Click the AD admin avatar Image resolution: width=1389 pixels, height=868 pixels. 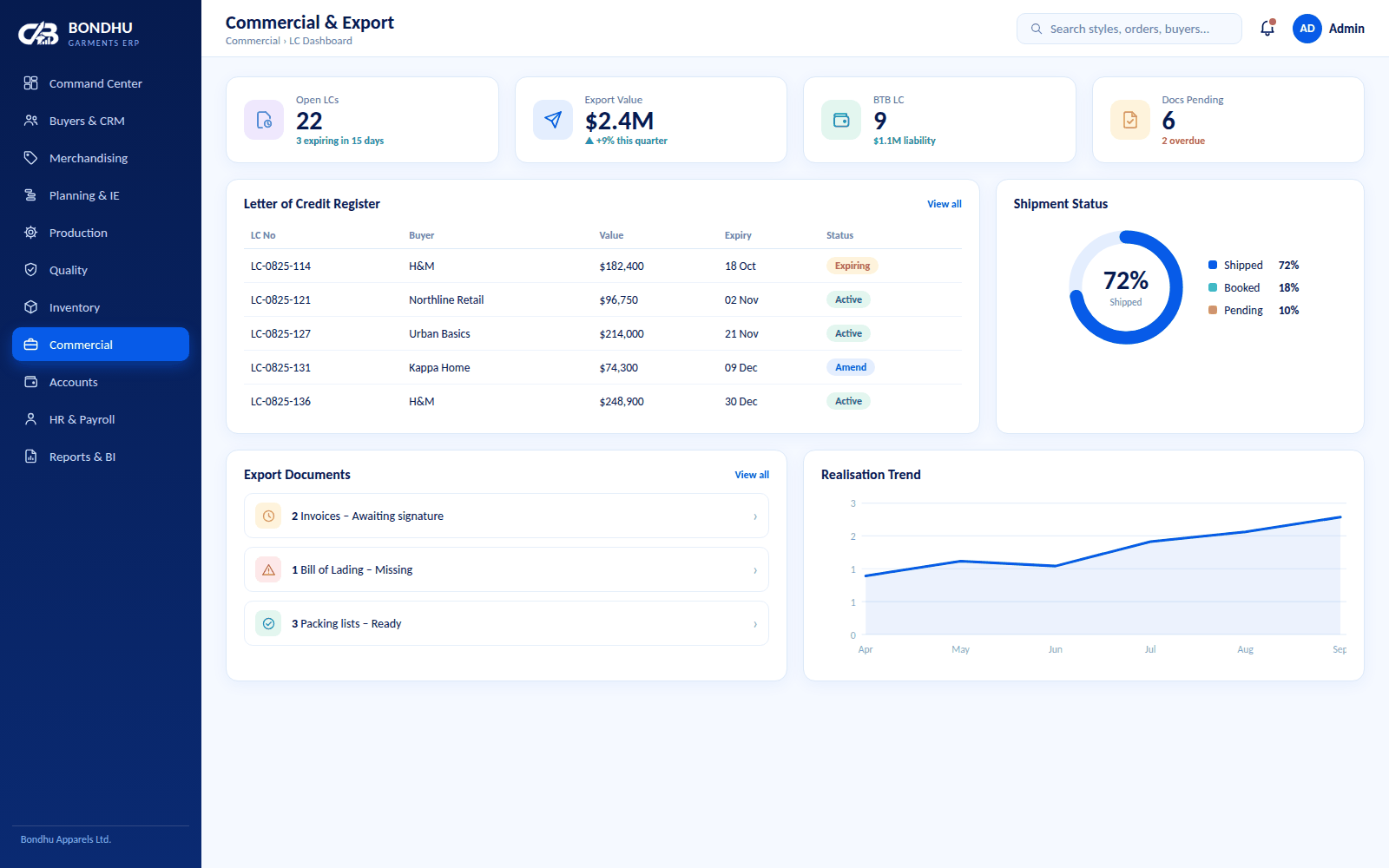tap(1307, 29)
